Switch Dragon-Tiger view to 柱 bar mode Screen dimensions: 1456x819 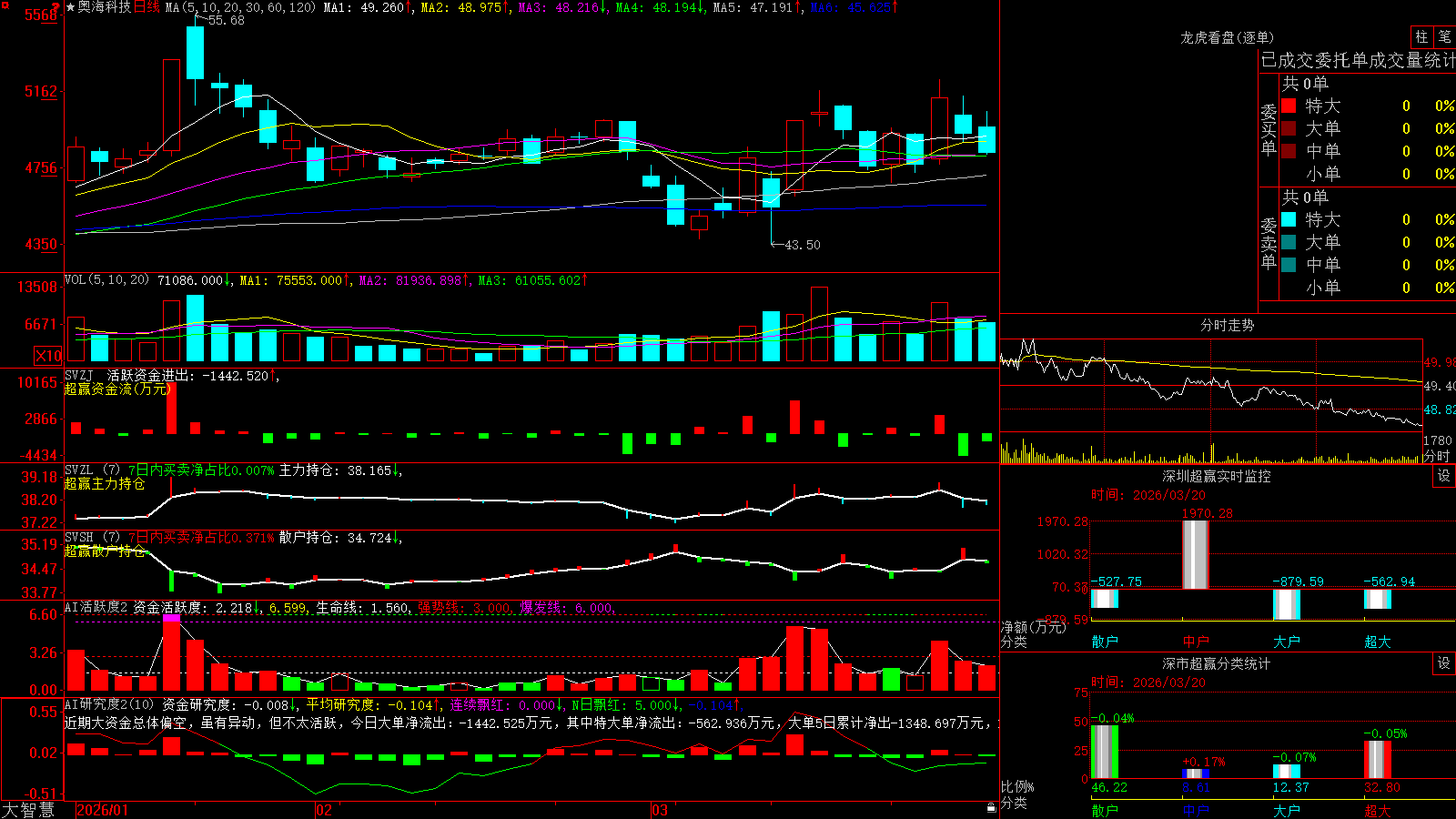(x=1421, y=36)
